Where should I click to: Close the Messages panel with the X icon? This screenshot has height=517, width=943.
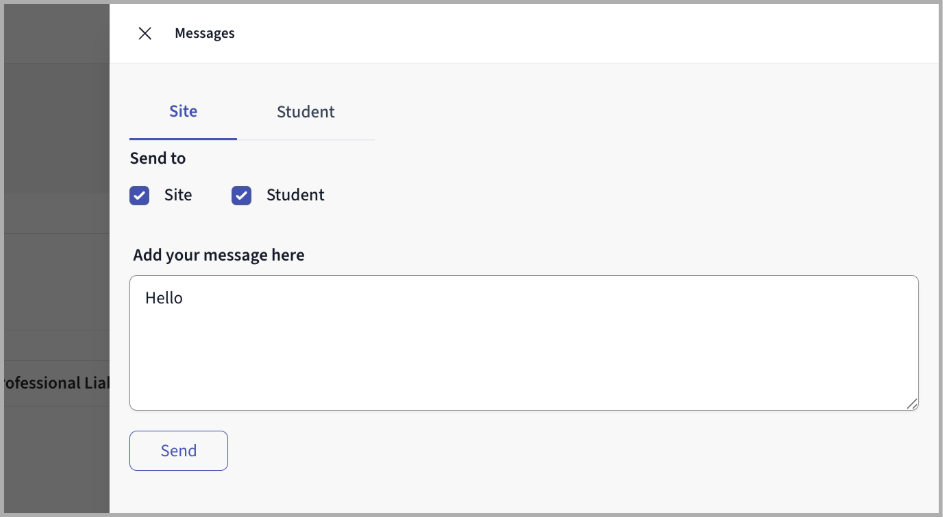[145, 33]
